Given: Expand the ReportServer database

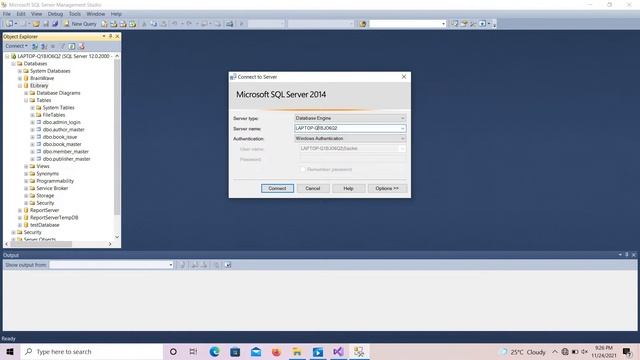Looking at the screenshot, I should coord(20,210).
